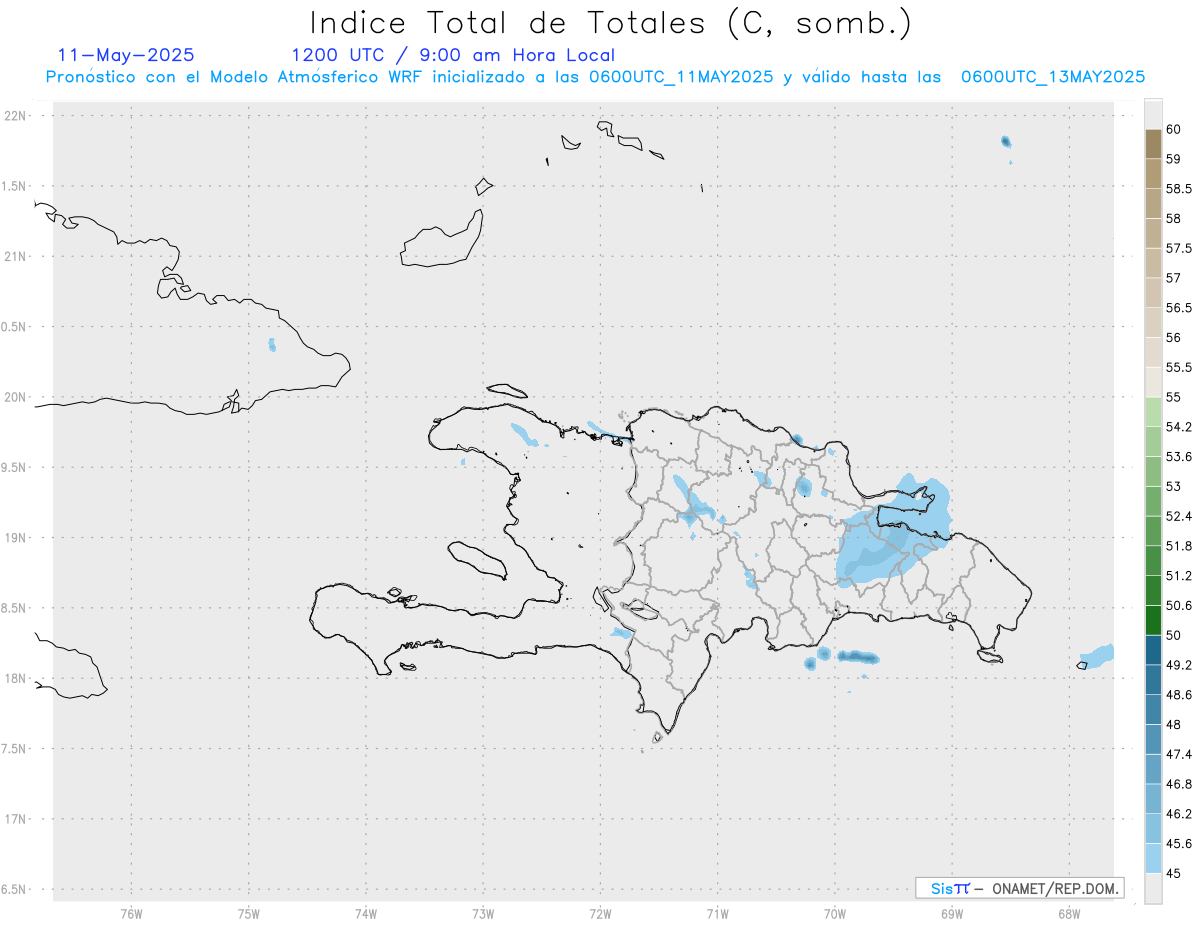Screen dimensions: 1200x927
Task: Select the colorbar value "57"
Action: click(1174, 278)
